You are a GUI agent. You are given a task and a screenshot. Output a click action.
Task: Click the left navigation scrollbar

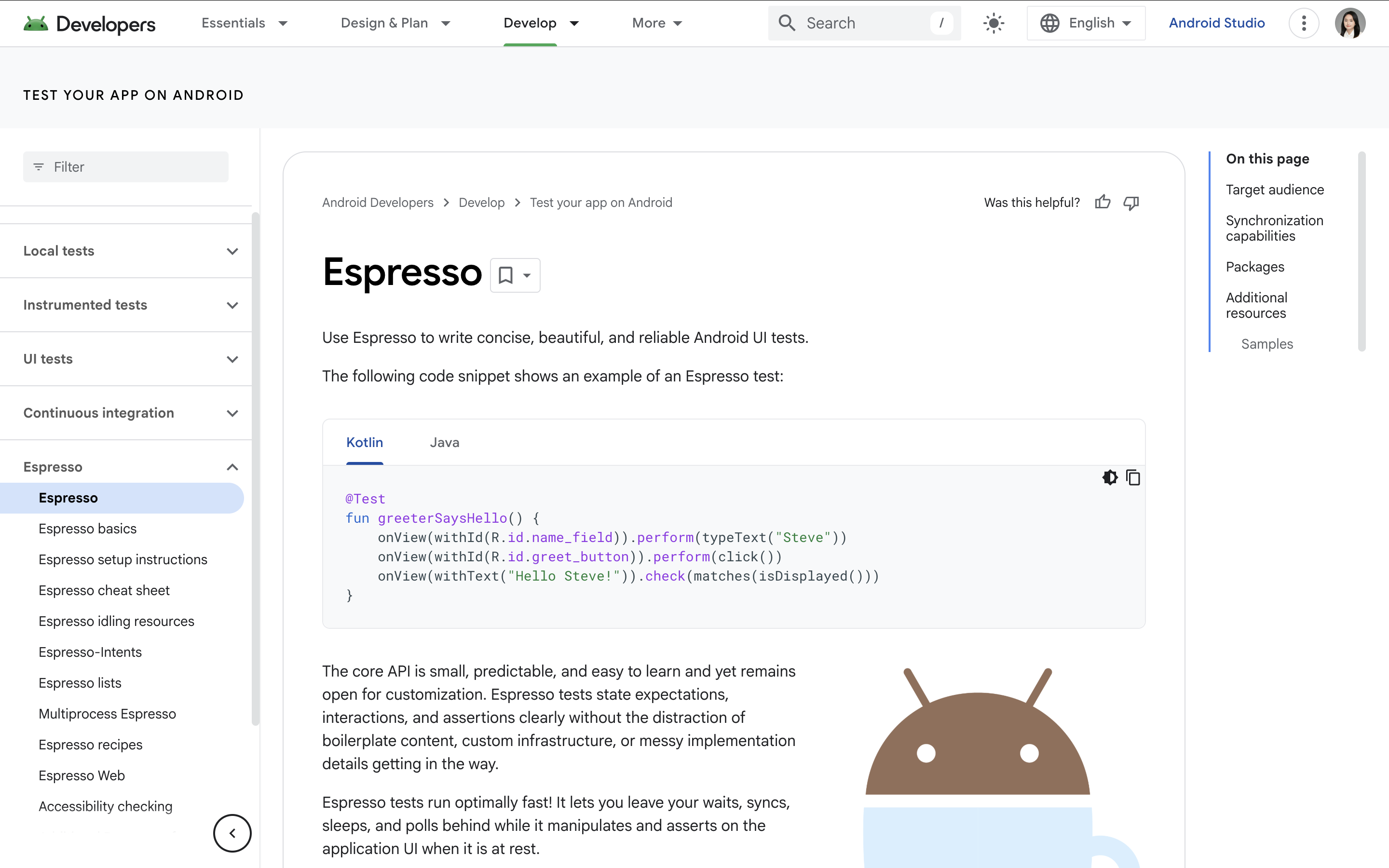pyautogui.click(x=256, y=468)
